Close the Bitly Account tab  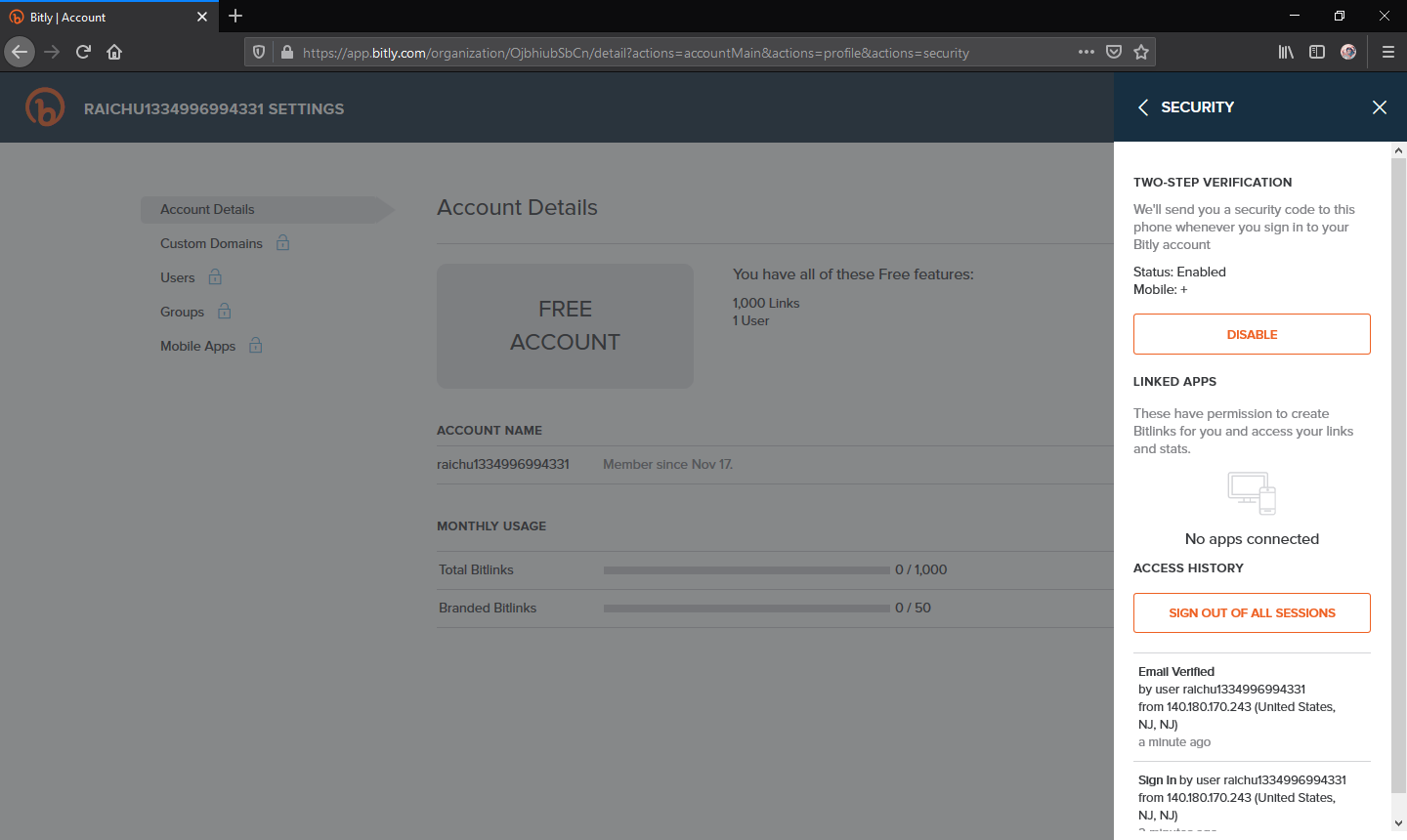click(202, 17)
